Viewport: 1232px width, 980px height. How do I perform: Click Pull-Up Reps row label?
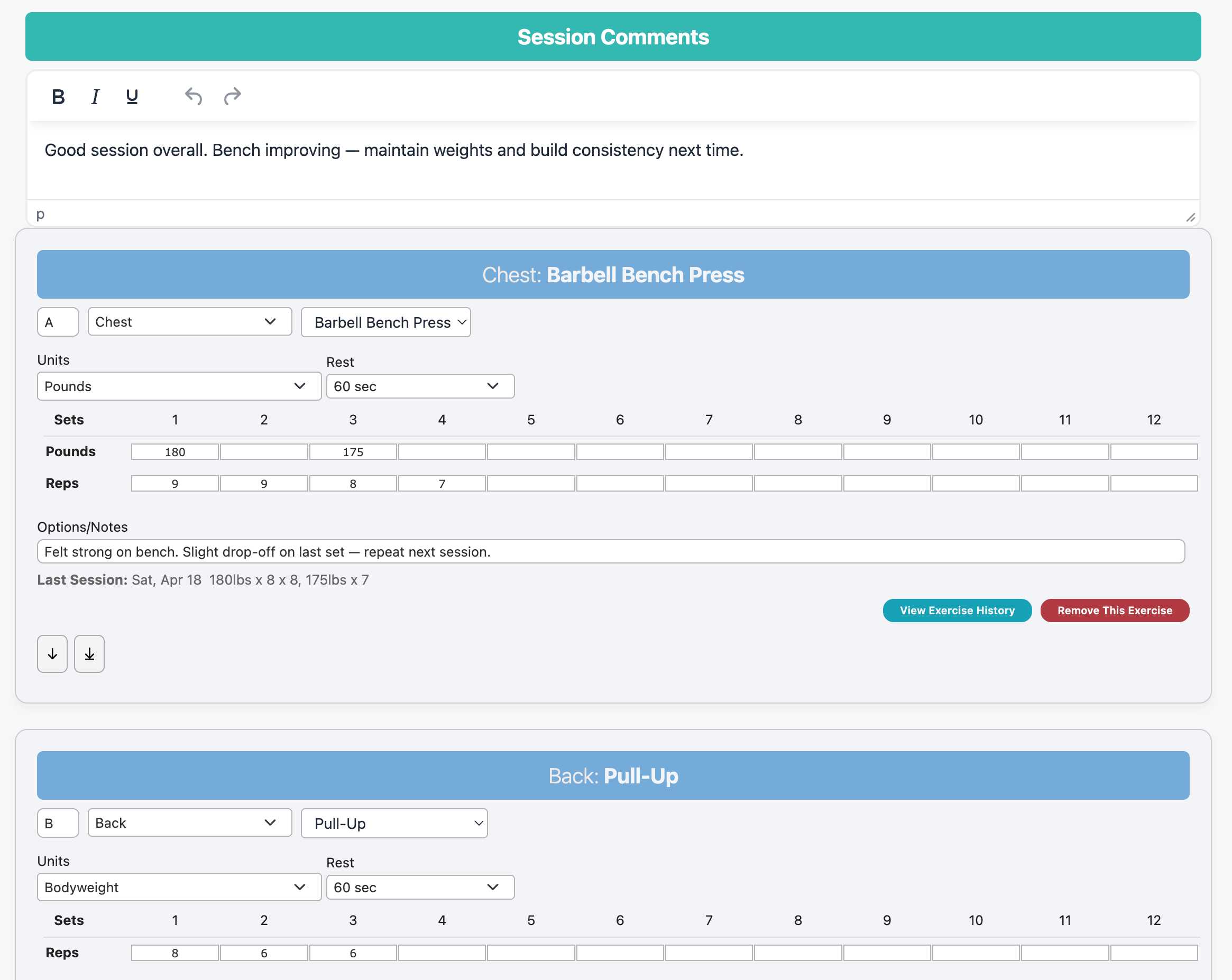coord(62,953)
